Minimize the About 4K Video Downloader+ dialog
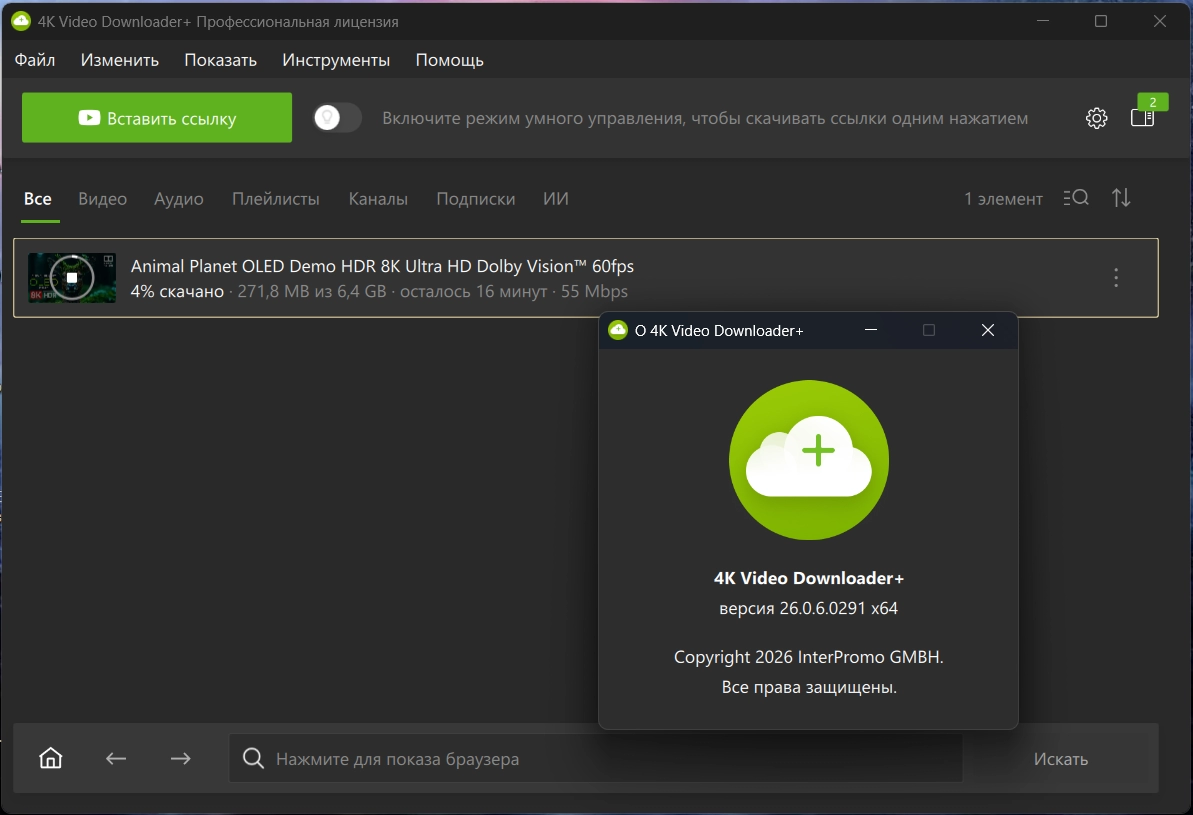Screen dimensions: 1193x815 (x=871, y=330)
